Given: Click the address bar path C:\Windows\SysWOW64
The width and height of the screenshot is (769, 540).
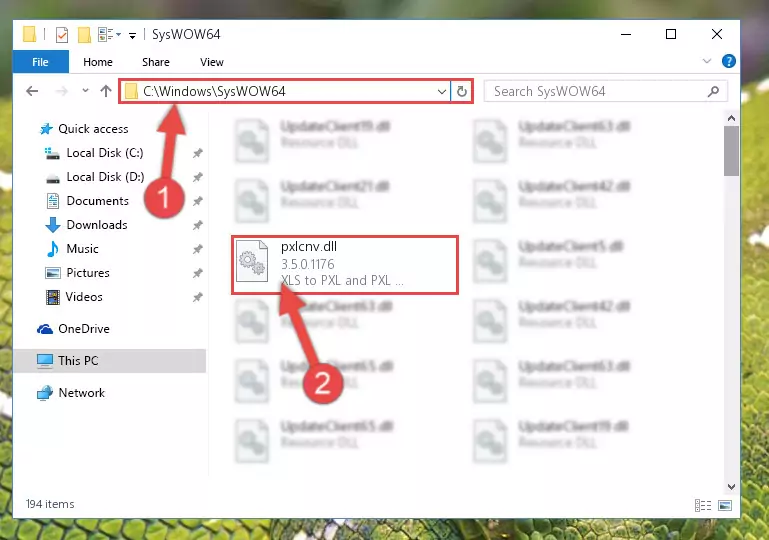Looking at the screenshot, I should point(214,91).
